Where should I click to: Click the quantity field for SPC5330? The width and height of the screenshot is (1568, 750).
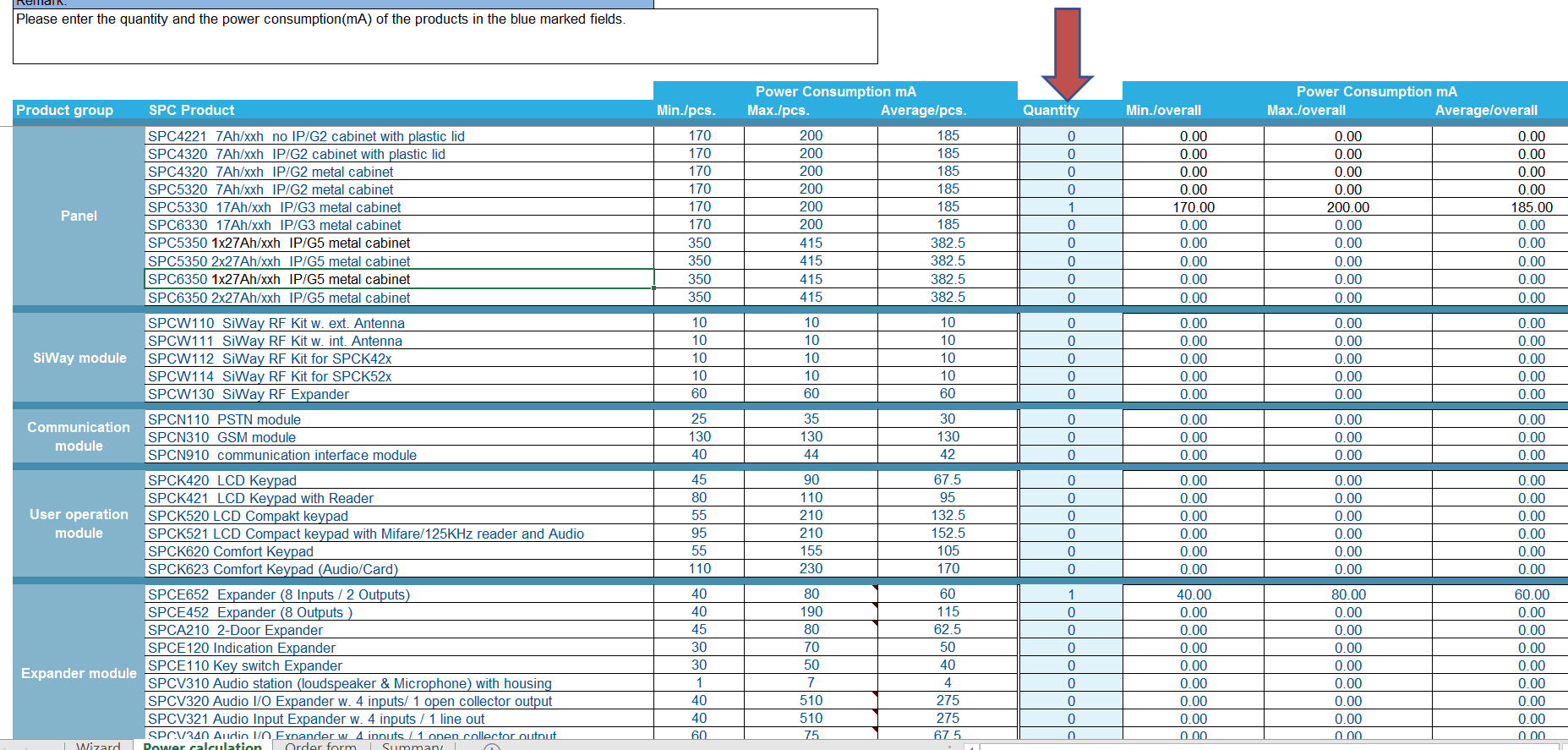[x=1070, y=207]
